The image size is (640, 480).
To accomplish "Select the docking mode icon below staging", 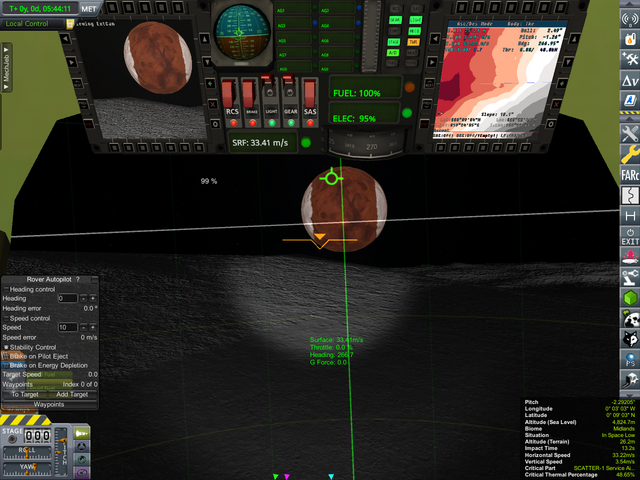I will pyautogui.click(x=82, y=446).
